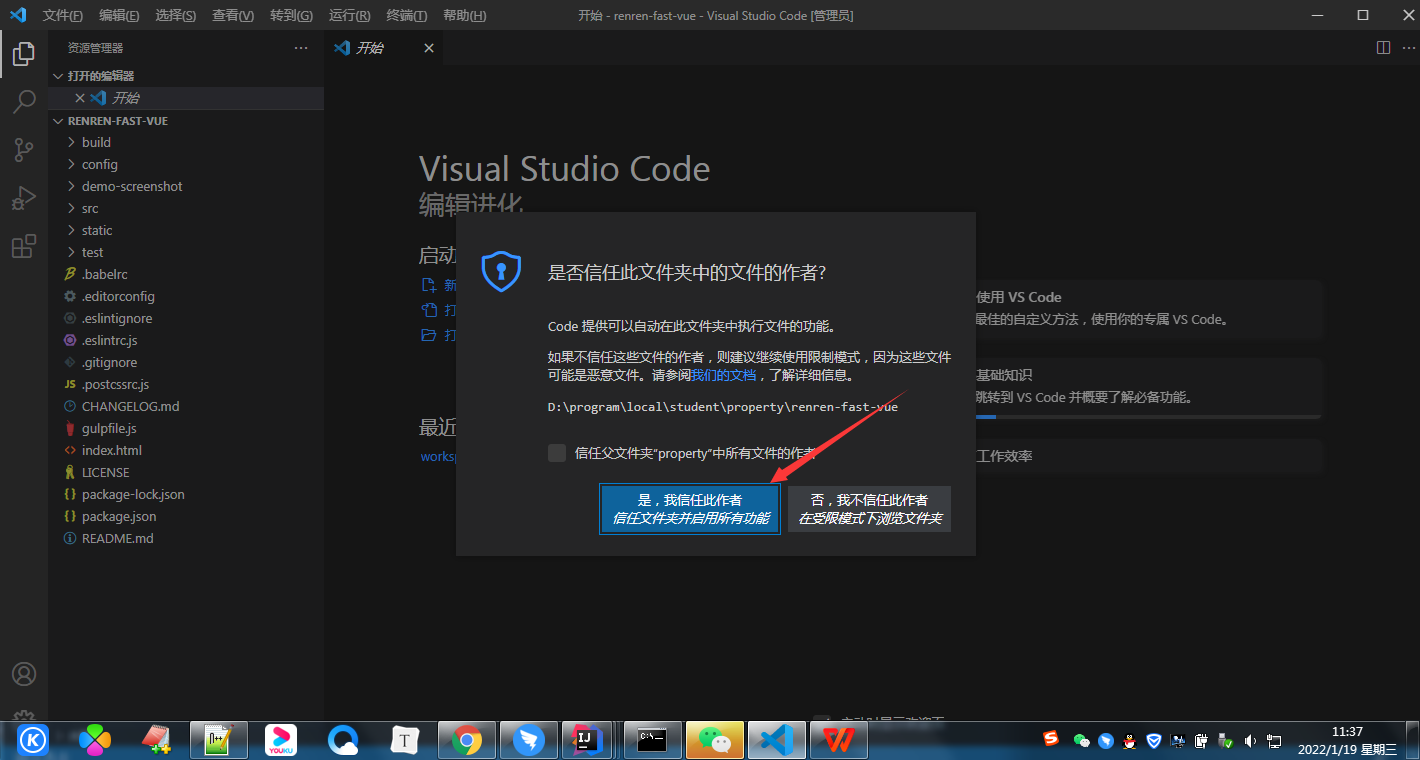Open the Run and Debug view

24,198
